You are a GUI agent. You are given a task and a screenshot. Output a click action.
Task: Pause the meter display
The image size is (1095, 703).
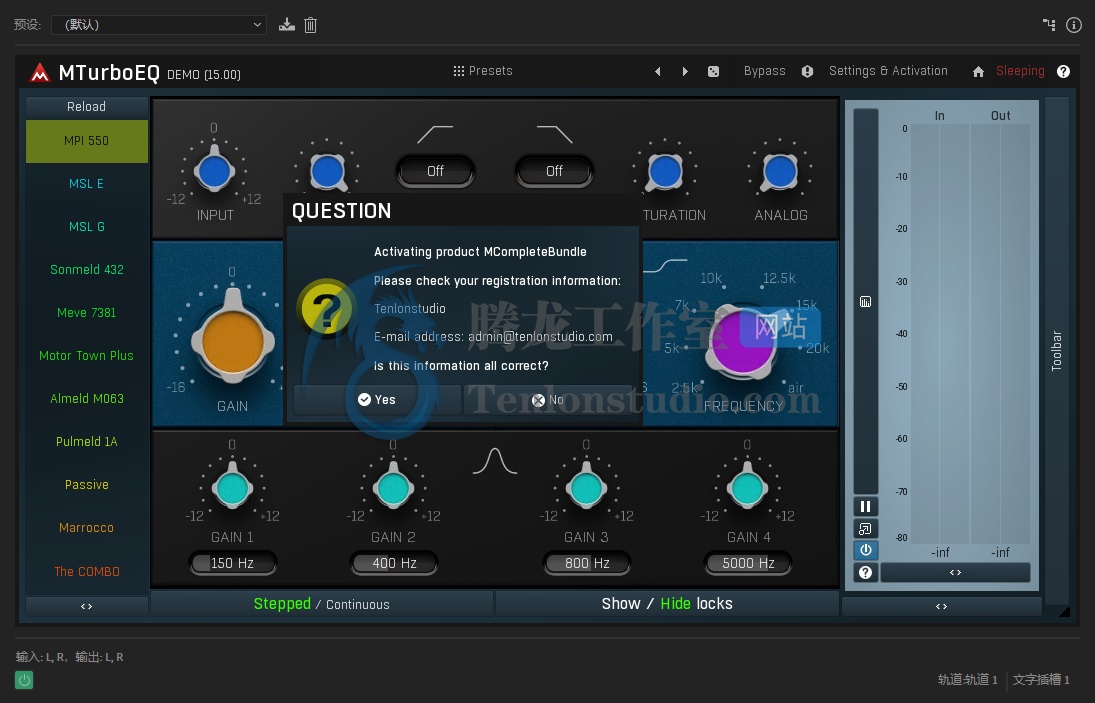pos(865,506)
